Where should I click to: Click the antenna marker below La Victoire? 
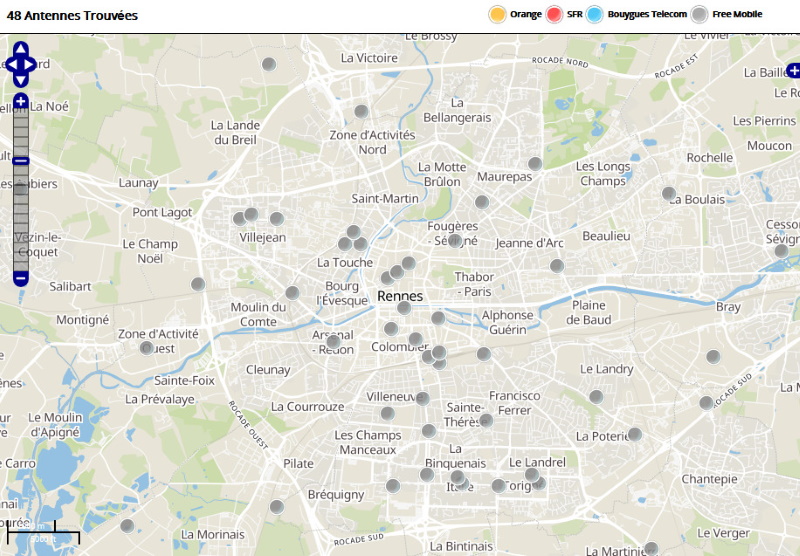(x=361, y=111)
